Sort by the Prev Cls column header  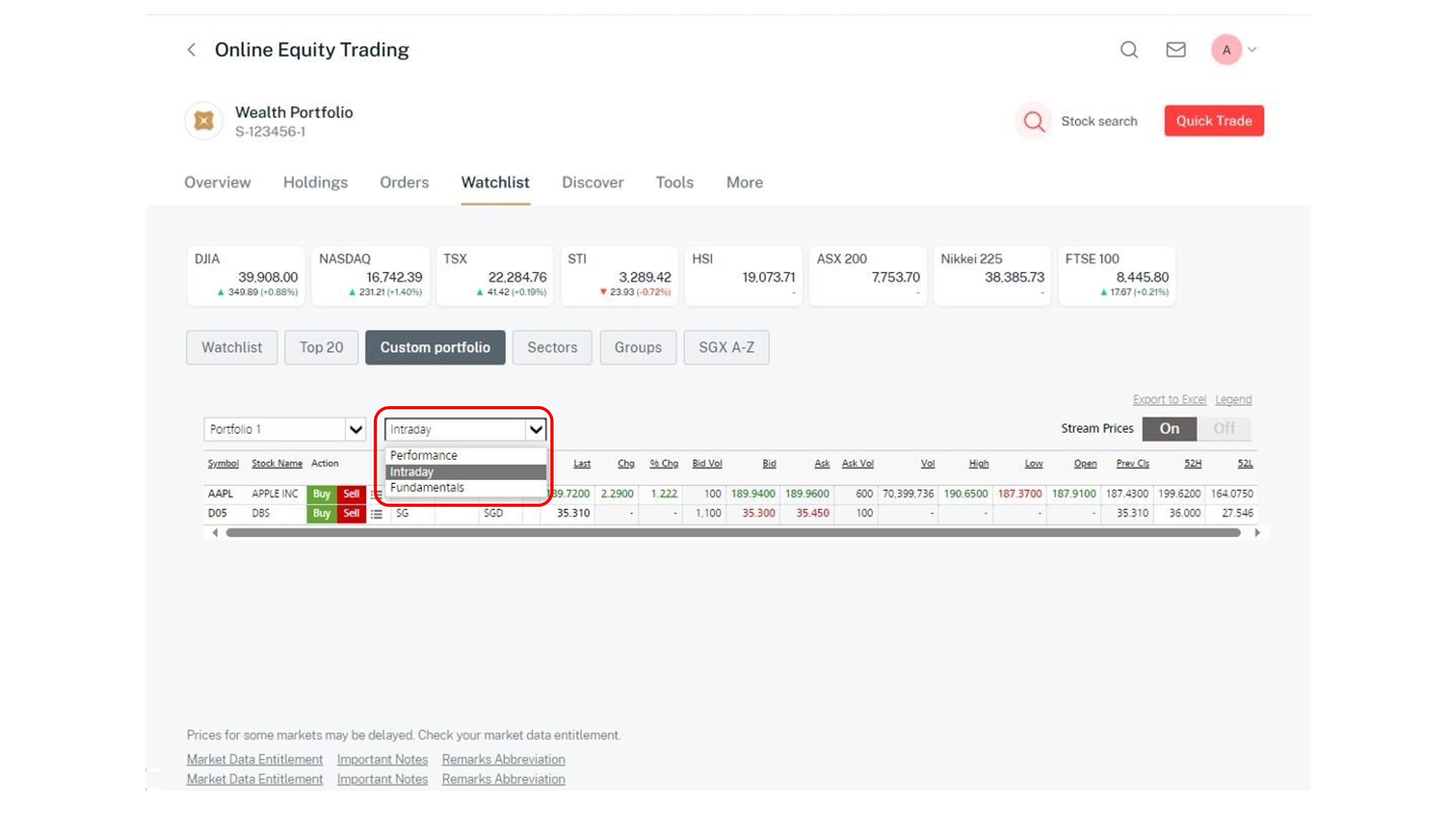(1132, 463)
